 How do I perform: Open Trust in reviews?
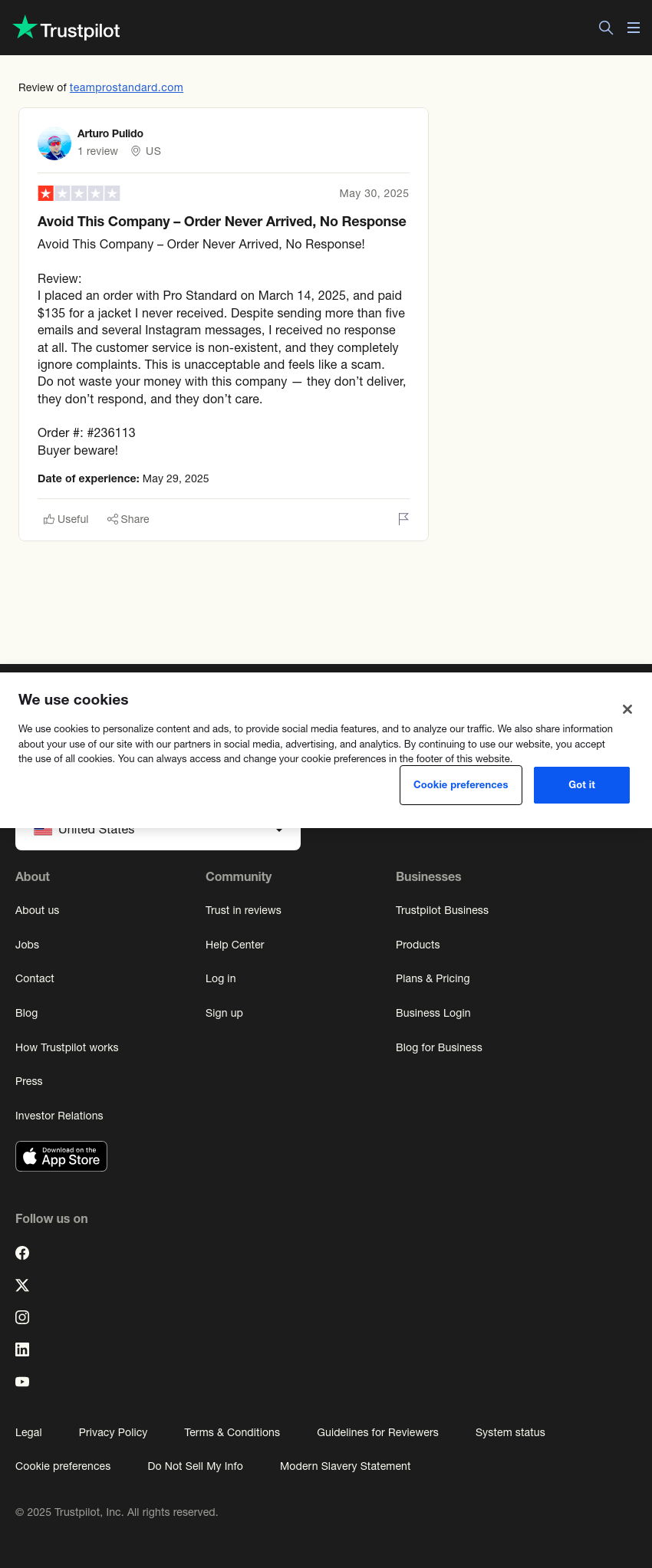(x=243, y=910)
